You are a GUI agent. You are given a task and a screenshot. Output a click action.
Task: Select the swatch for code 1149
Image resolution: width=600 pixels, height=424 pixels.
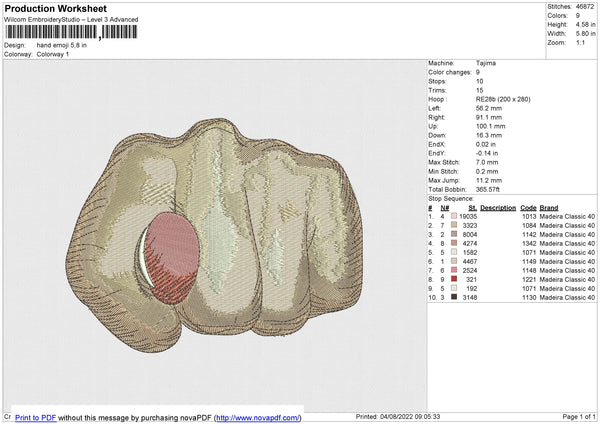click(454, 261)
